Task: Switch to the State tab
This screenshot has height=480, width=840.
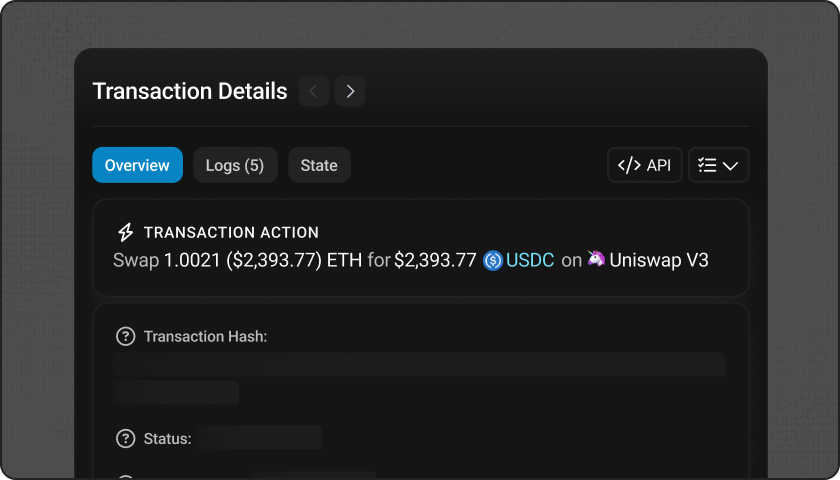Action: point(319,165)
